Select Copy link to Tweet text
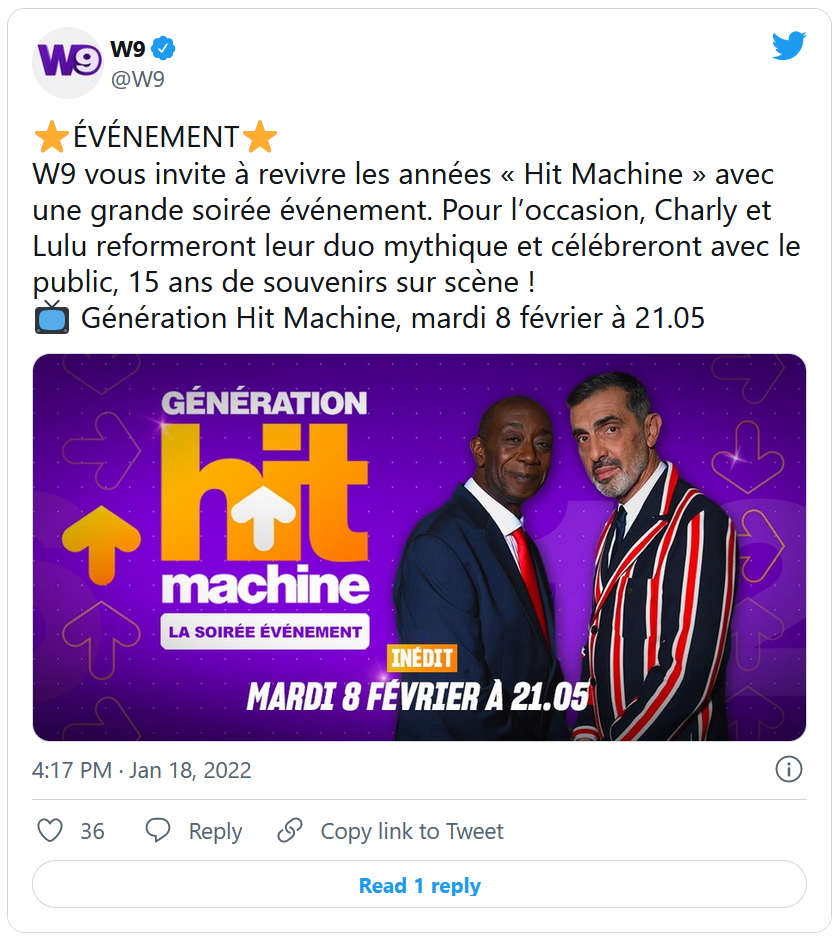Viewport: 839px width, 941px height. point(412,831)
